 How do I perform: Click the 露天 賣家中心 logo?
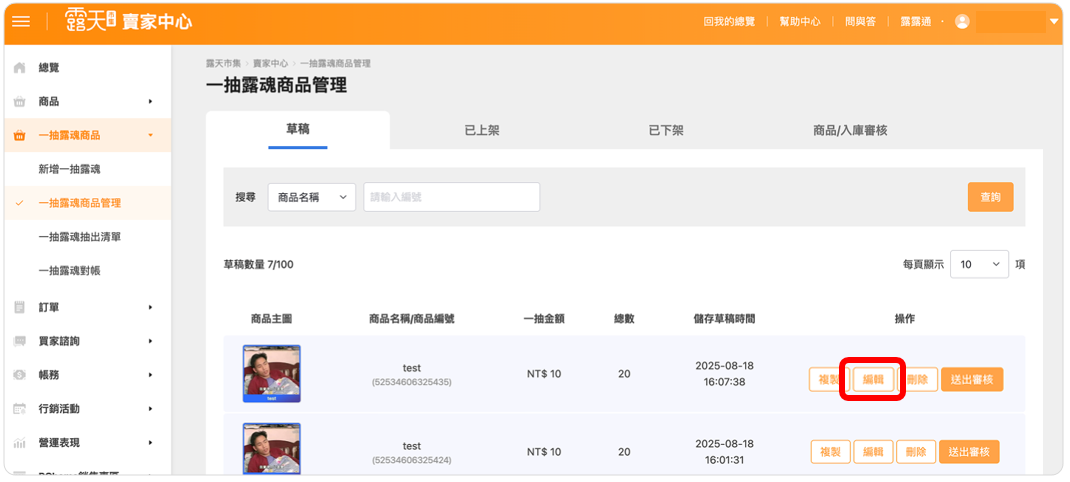pos(128,21)
